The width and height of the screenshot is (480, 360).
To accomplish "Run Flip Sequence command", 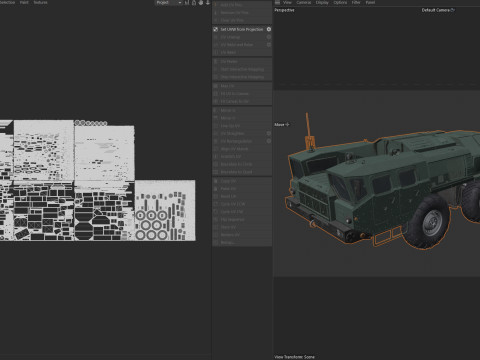I will pyautogui.click(x=242, y=220).
